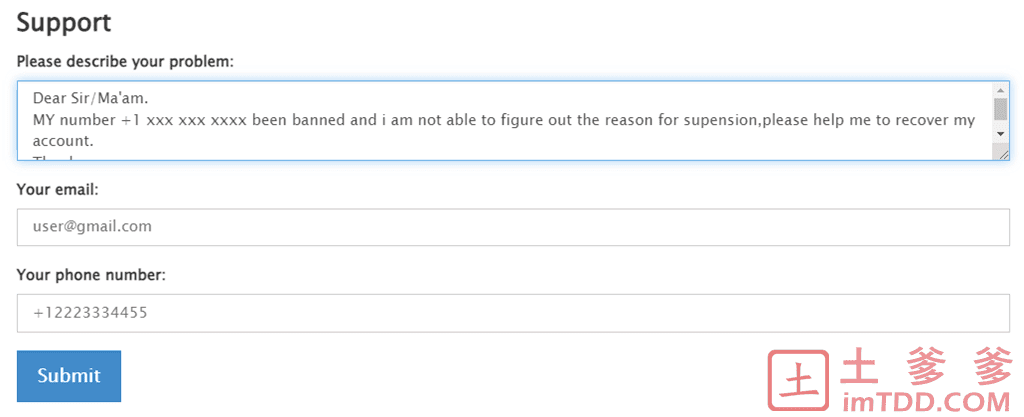Click the 'Please describe your problem:' label
1024x417 pixels.
pyautogui.click(x=125, y=62)
